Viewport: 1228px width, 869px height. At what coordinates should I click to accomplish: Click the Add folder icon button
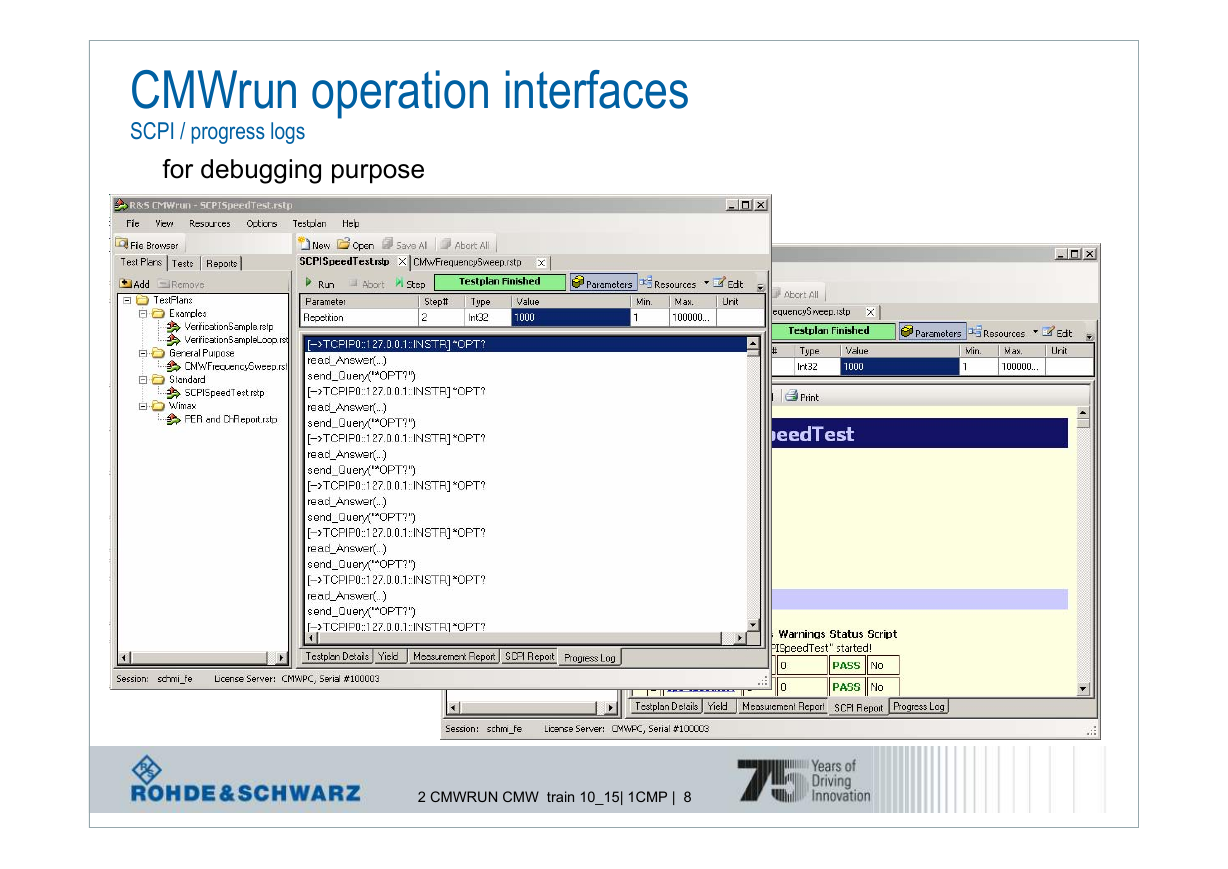pyautogui.click(x=135, y=284)
